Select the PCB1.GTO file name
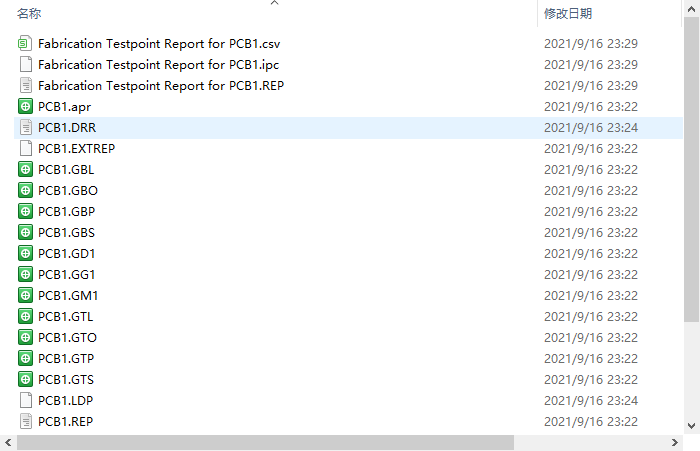This screenshot has width=700, height=451. (x=67, y=338)
